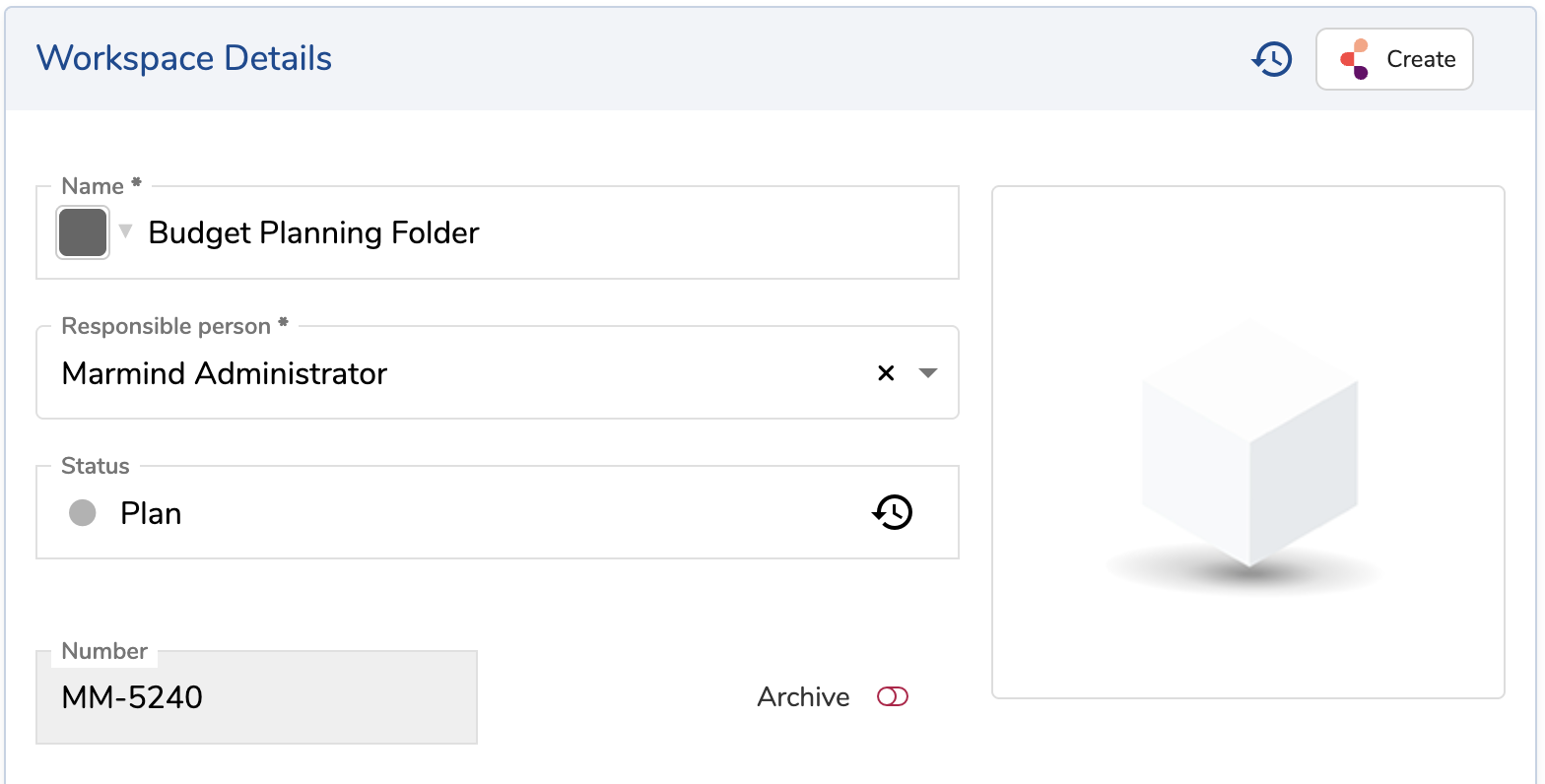Viewport: 1545px width, 784px height.
Task: Expand the Responsible person dropdown
Action: click(928, 373)
